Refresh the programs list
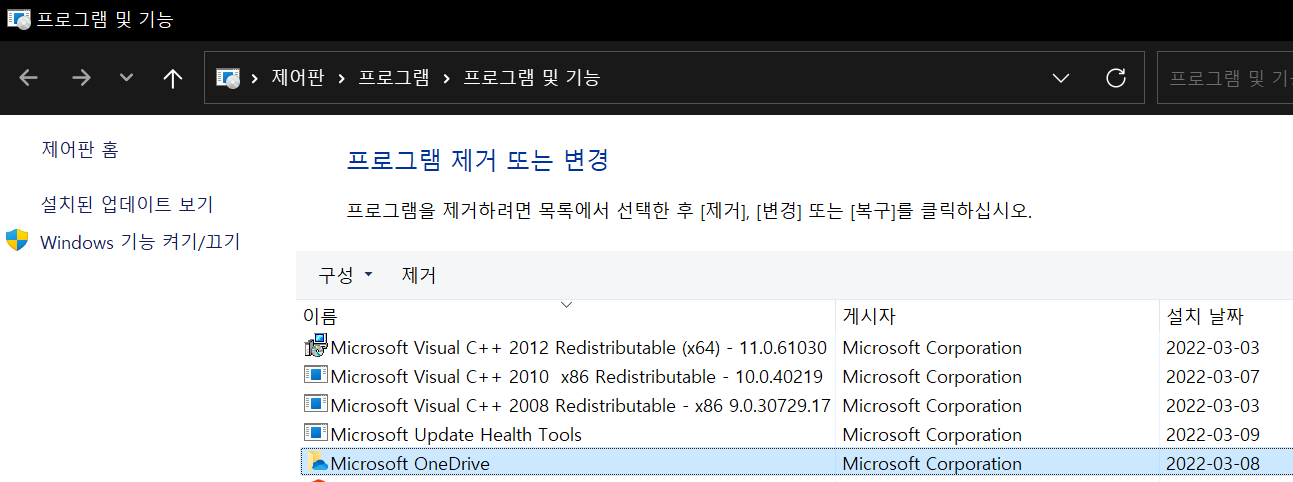This screenshot has width=1293, height=482. (x=1116, y=78)
